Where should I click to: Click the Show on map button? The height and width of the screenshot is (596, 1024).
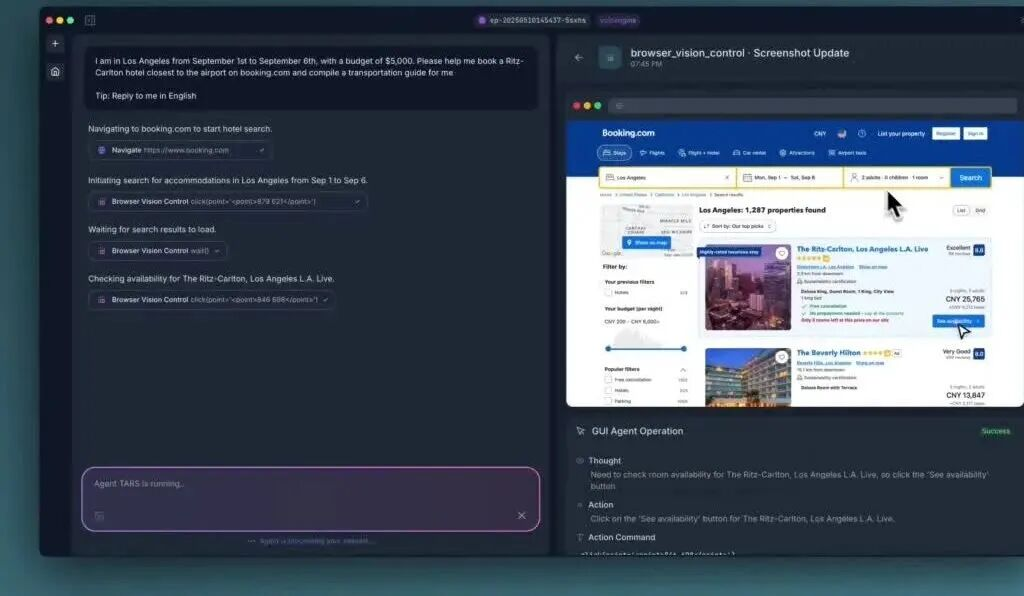tap(647, 243)
